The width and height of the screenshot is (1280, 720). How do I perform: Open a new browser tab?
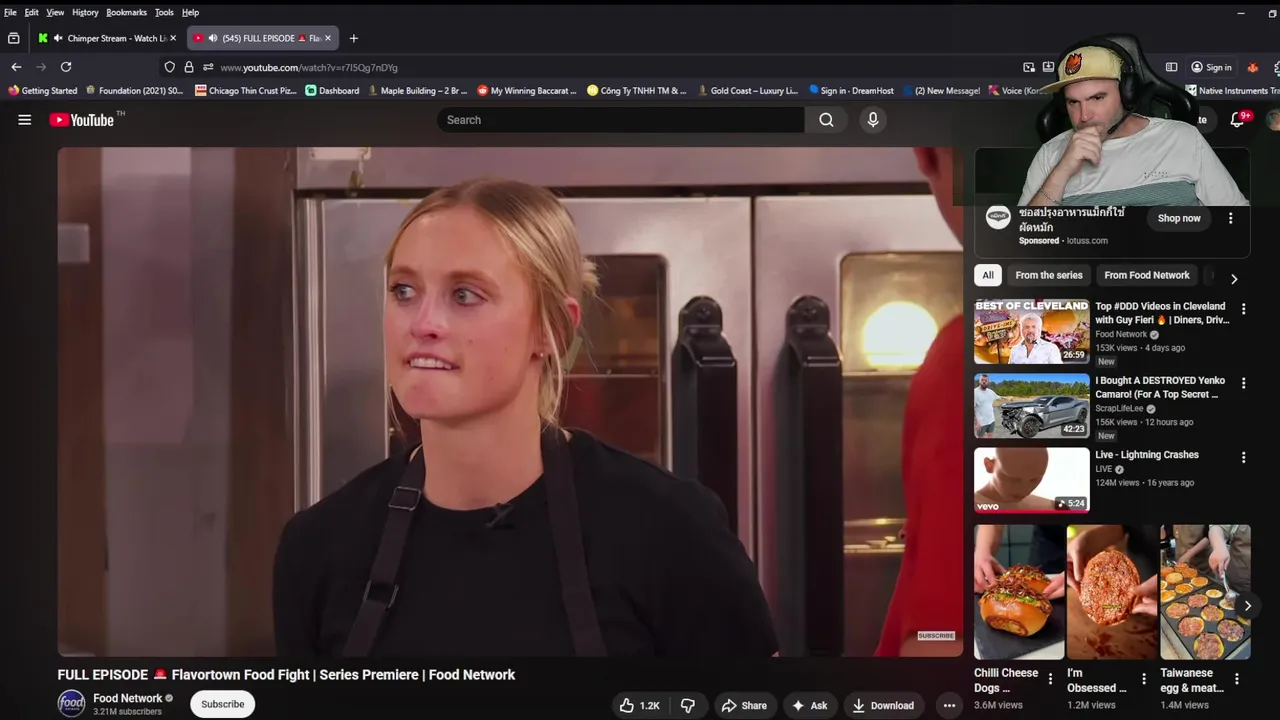click(x=353, y=38)
